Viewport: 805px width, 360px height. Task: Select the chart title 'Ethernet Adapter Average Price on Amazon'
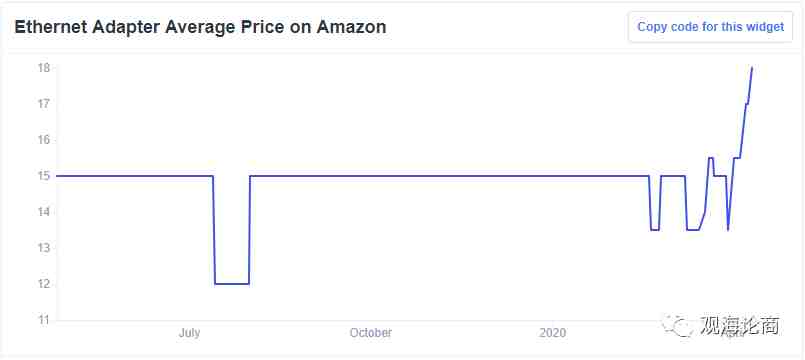point(200,27)
